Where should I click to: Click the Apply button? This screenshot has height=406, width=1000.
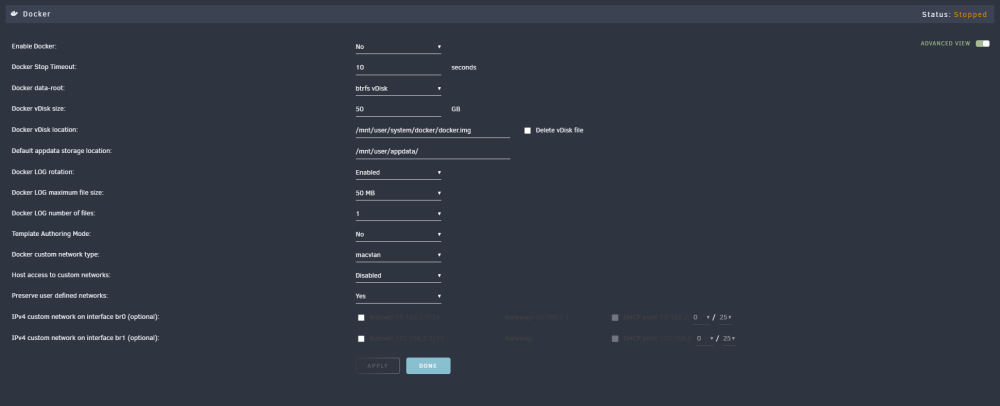(378, 366)
